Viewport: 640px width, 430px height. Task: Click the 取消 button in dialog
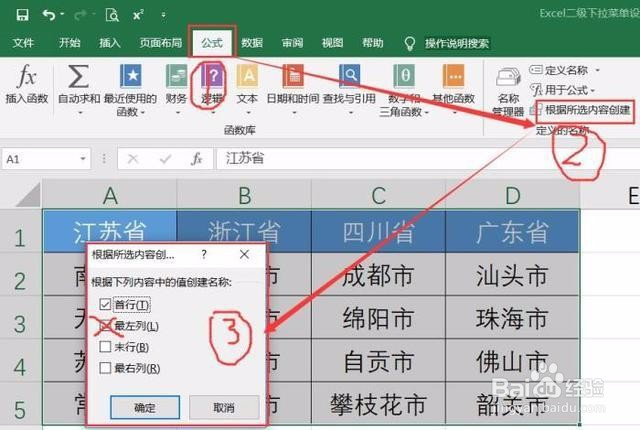click(x=224, y=407)
